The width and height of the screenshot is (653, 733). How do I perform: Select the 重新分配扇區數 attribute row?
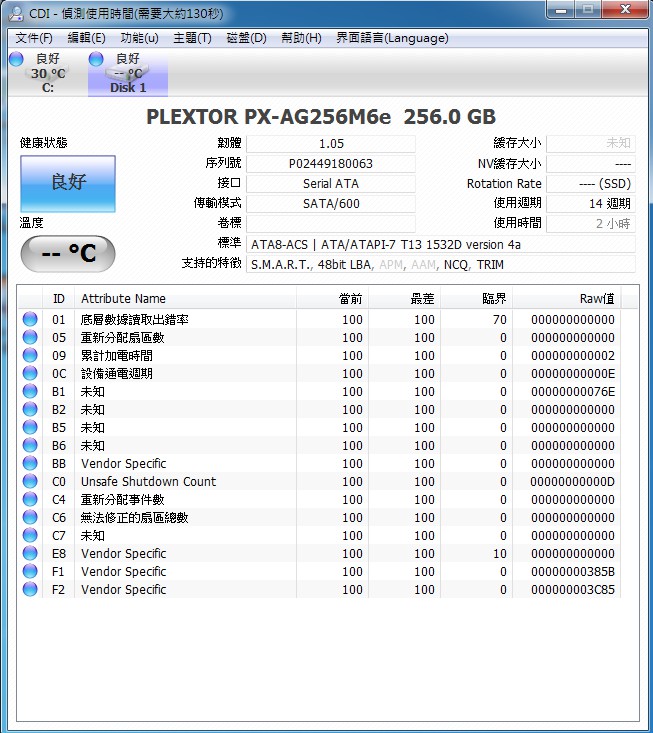click(320, 337)
